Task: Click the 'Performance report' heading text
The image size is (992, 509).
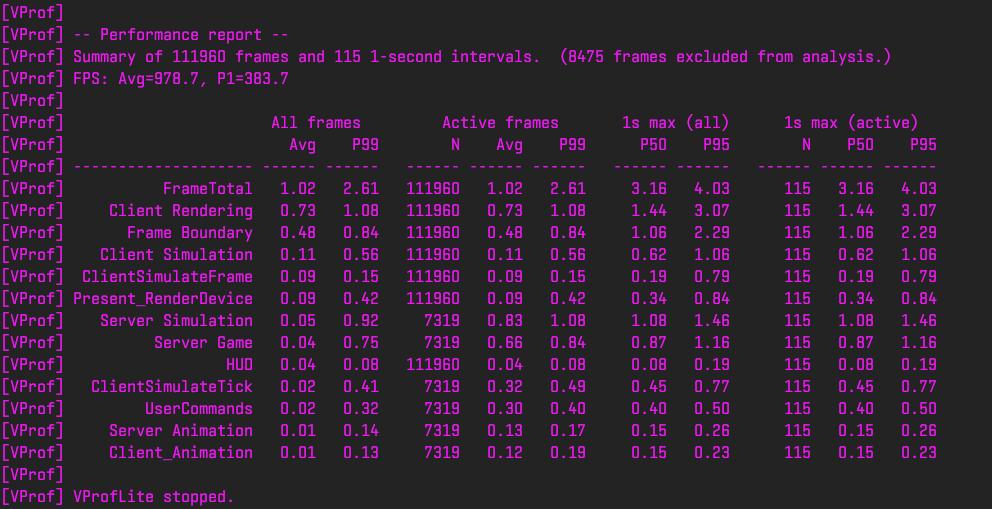Action: point(180,35)
